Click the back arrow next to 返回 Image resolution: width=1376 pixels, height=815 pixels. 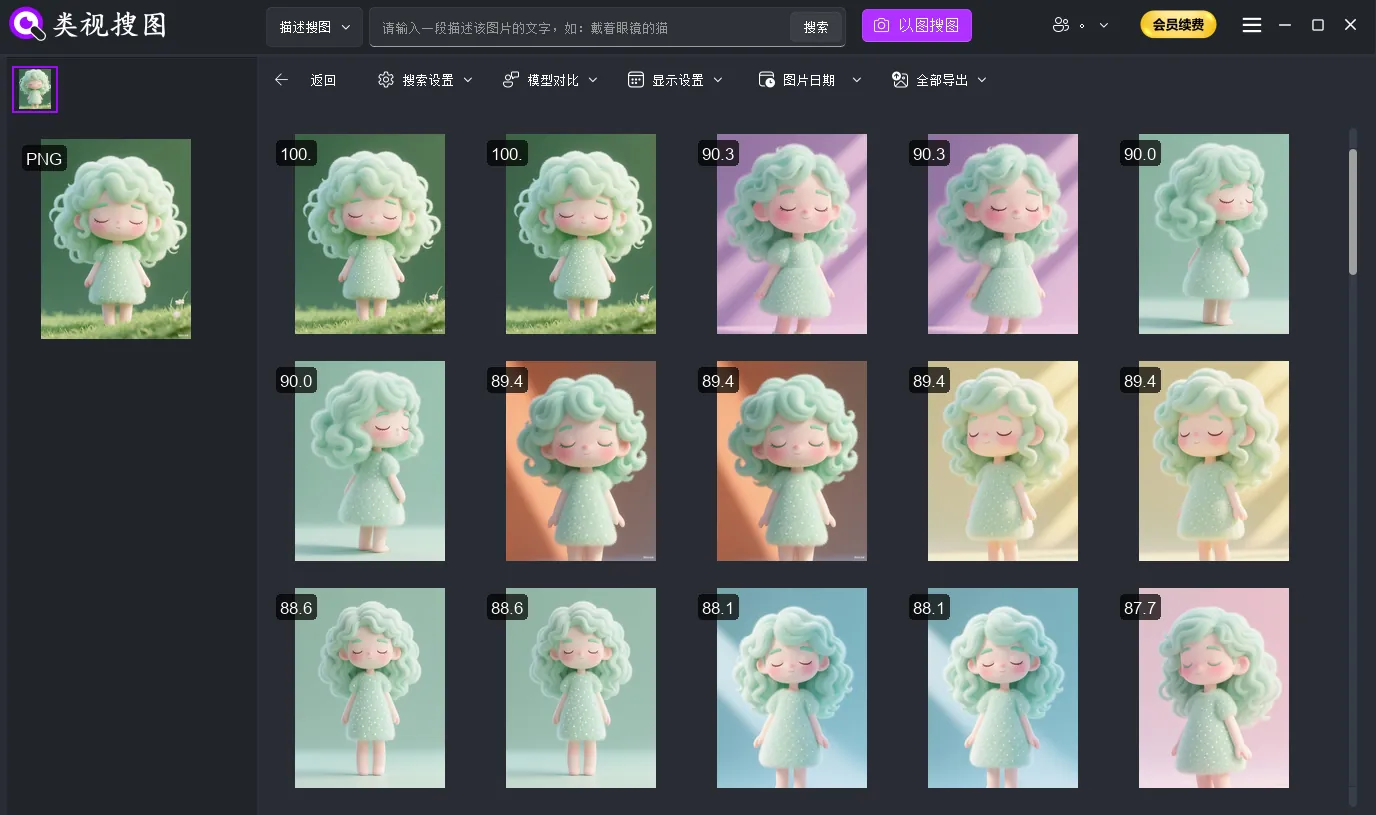282,80
